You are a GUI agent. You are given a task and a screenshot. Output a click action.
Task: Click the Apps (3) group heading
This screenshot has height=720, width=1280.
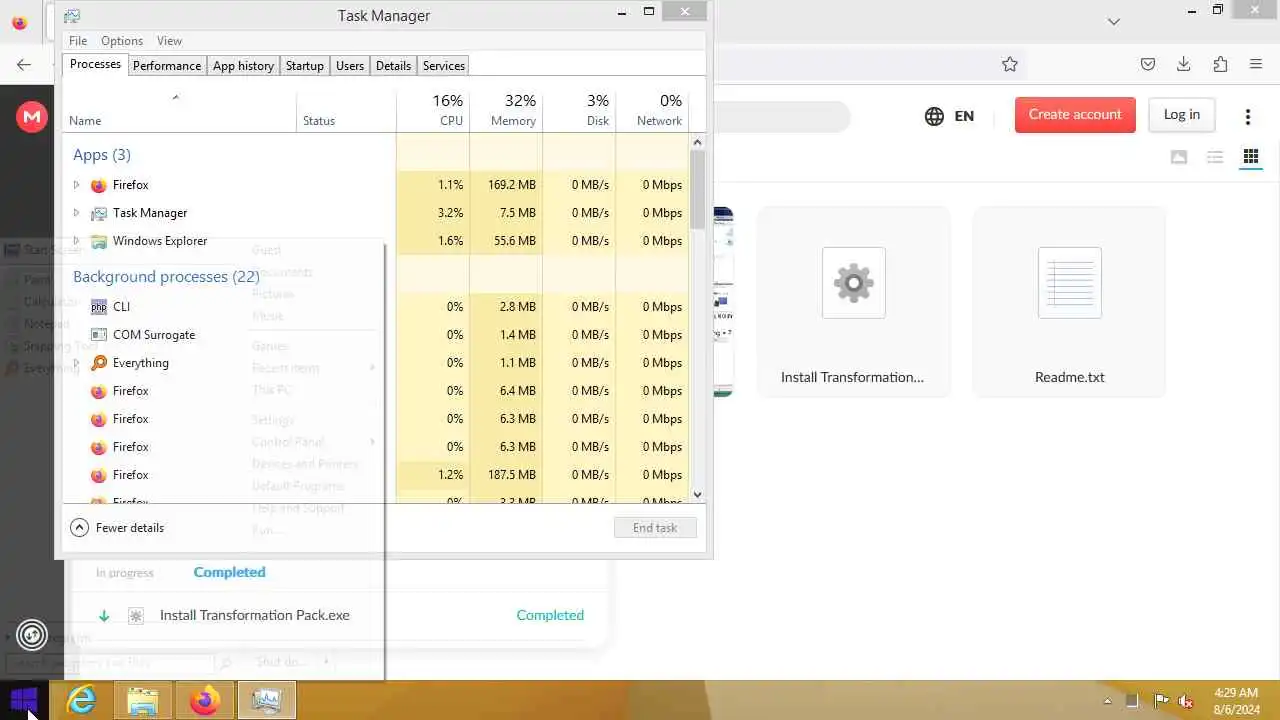(x=102, y=155)
